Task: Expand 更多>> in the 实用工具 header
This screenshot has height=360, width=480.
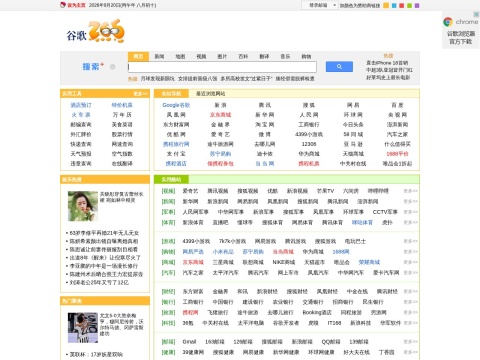Action: 140,94
